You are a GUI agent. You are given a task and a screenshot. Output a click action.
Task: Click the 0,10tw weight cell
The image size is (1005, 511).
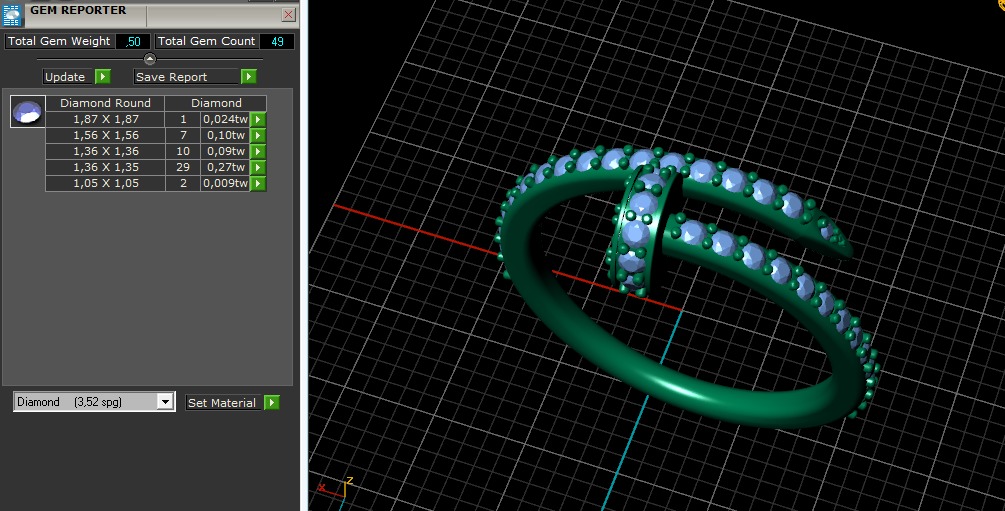[225, 135]
